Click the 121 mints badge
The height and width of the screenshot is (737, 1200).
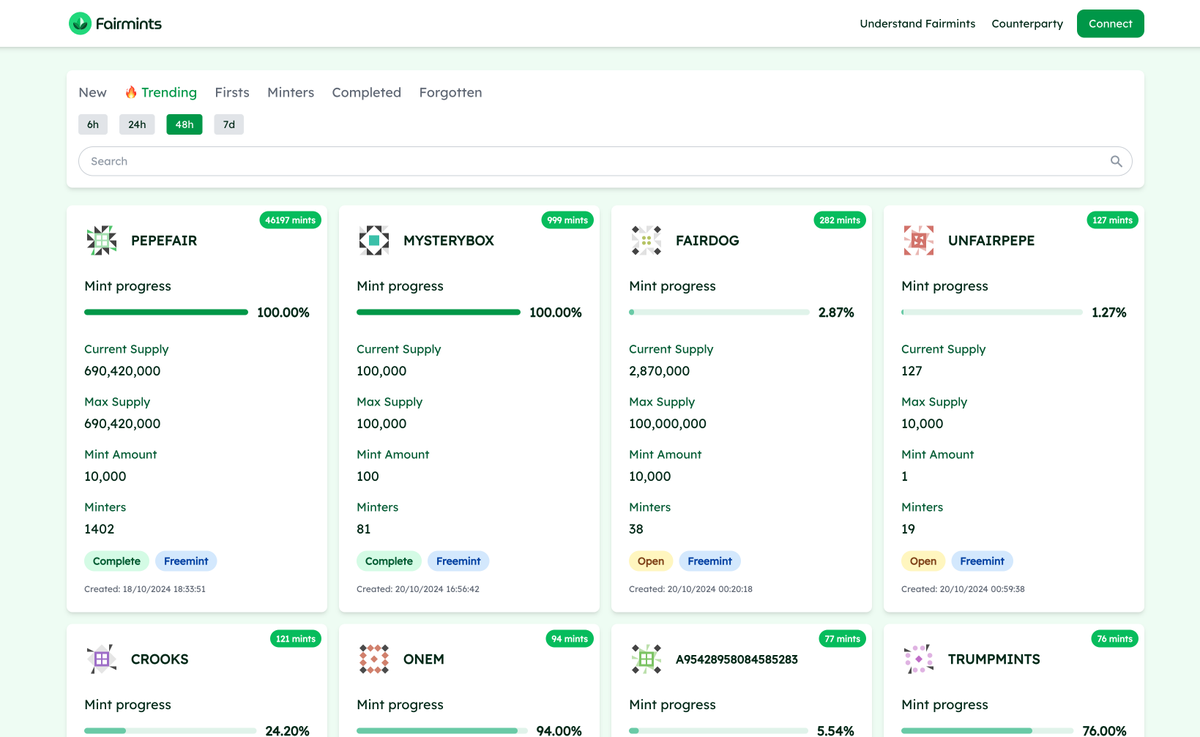[295, 639]
